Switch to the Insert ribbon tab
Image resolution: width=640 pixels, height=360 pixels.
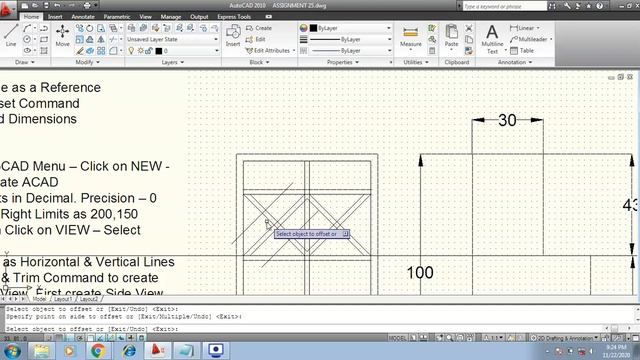pyautogui.click(x=55, y=17)
